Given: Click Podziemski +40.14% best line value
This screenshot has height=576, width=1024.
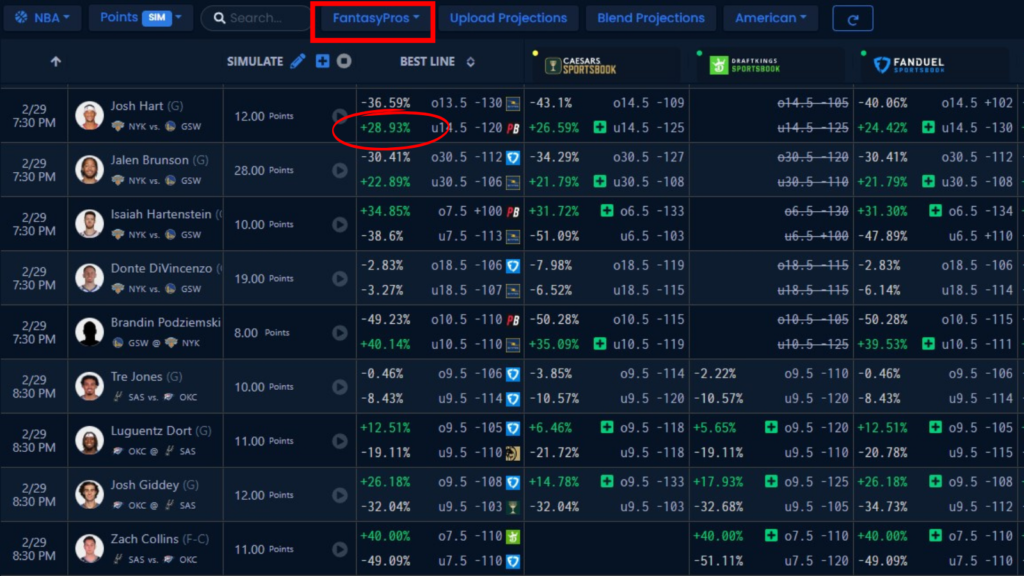Looking at the screenshot, I should (x=385, y=344).
